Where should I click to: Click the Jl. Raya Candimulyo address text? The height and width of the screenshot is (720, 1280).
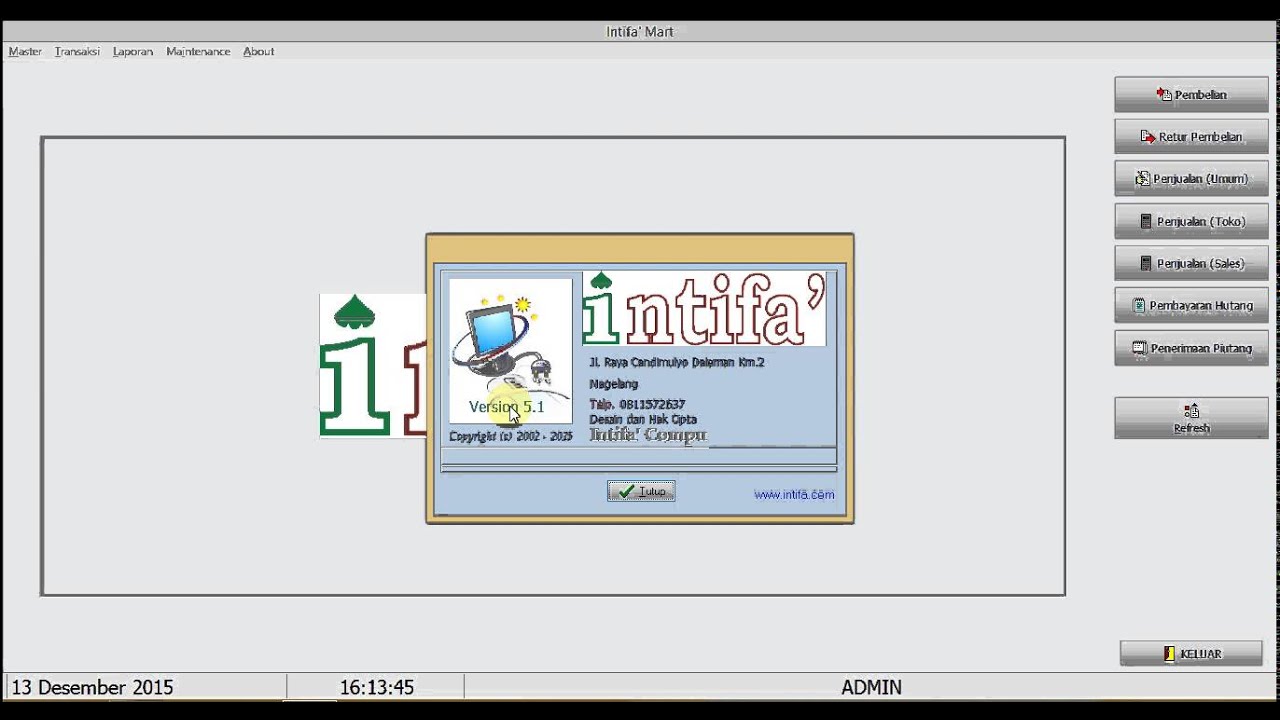point(677,362)
